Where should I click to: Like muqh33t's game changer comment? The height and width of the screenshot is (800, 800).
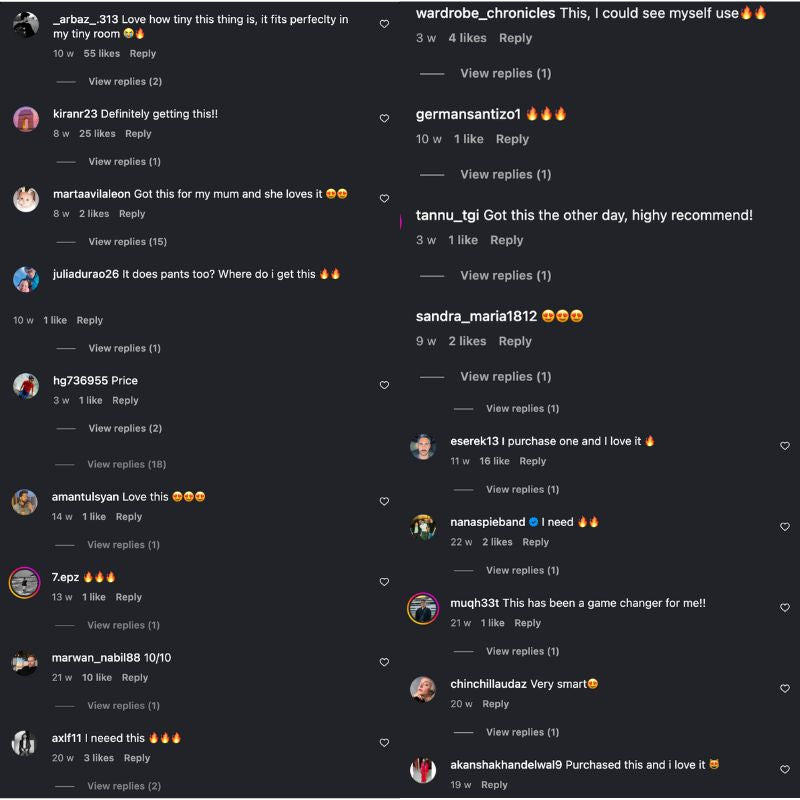pyautogui.click(x=784, y=608)
